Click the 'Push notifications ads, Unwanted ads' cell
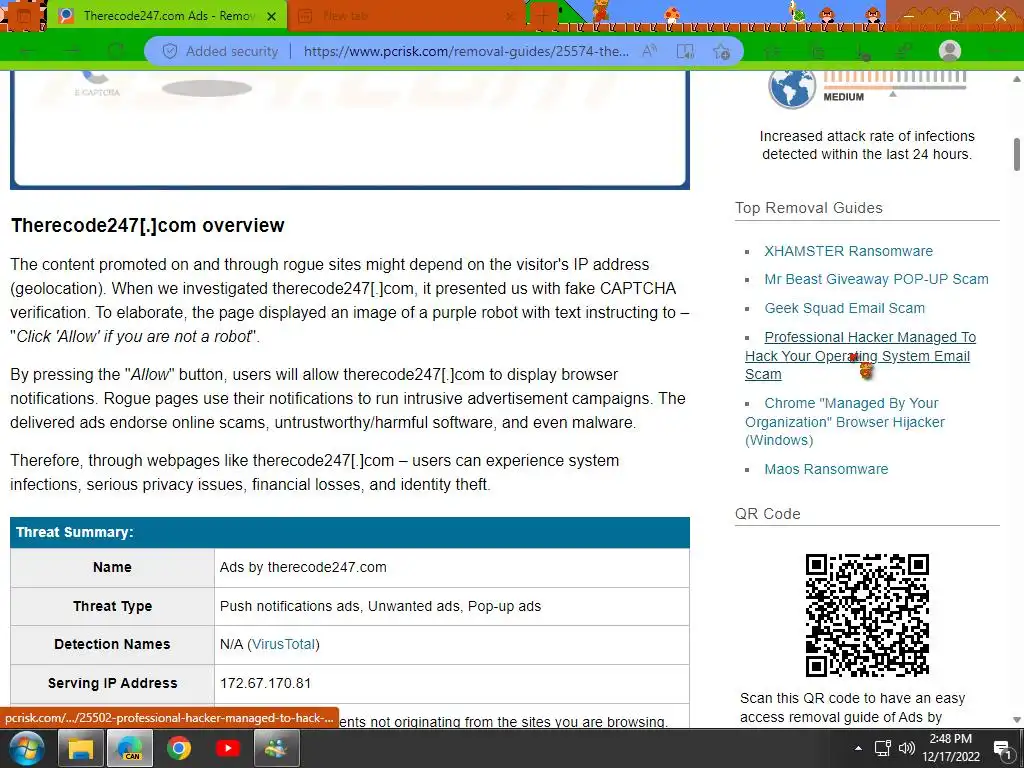Viewport: 1024px width, 768px height. point(452,607)
